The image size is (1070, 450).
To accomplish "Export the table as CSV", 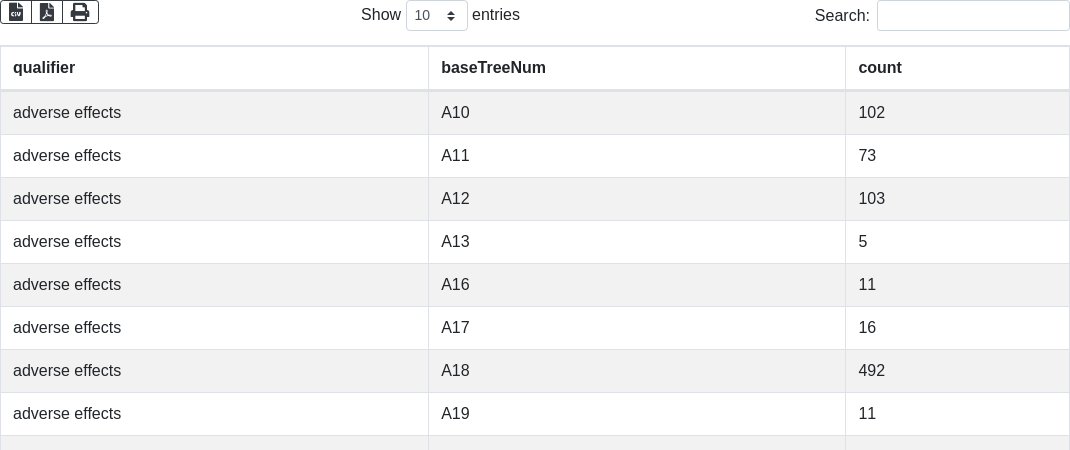I will (16, 12).
